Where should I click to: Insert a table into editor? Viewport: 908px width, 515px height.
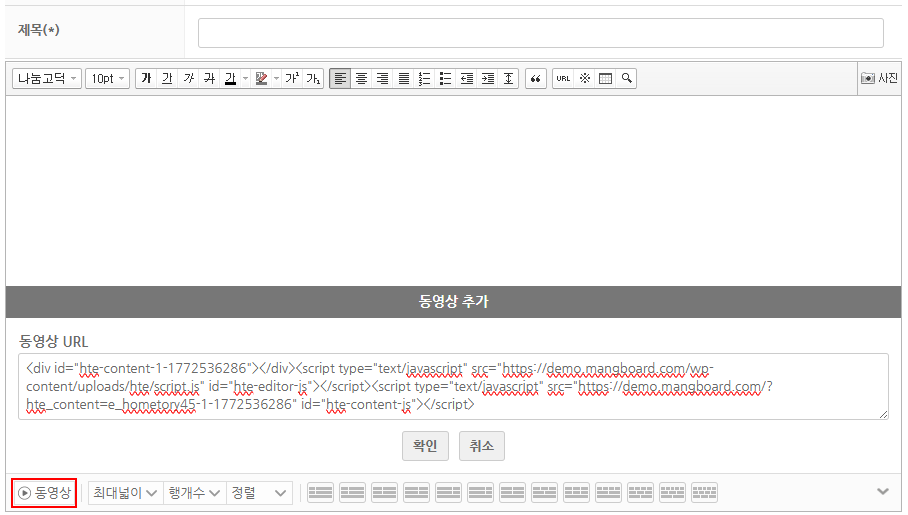605,78
